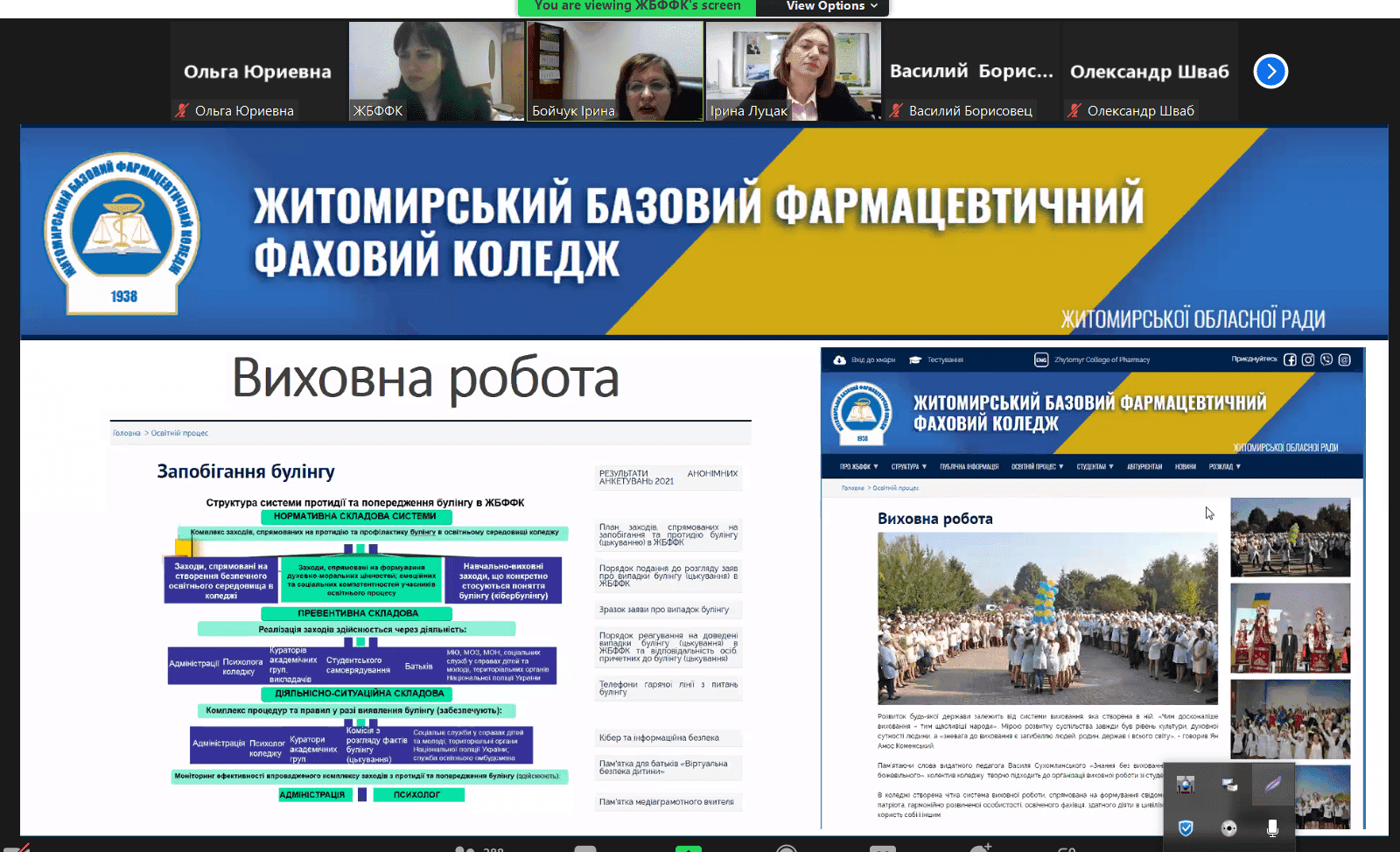Screen dimensions: 1400x852
Task: Open sidebar photo of costumed performers
Action: [x=1290, y=628]
